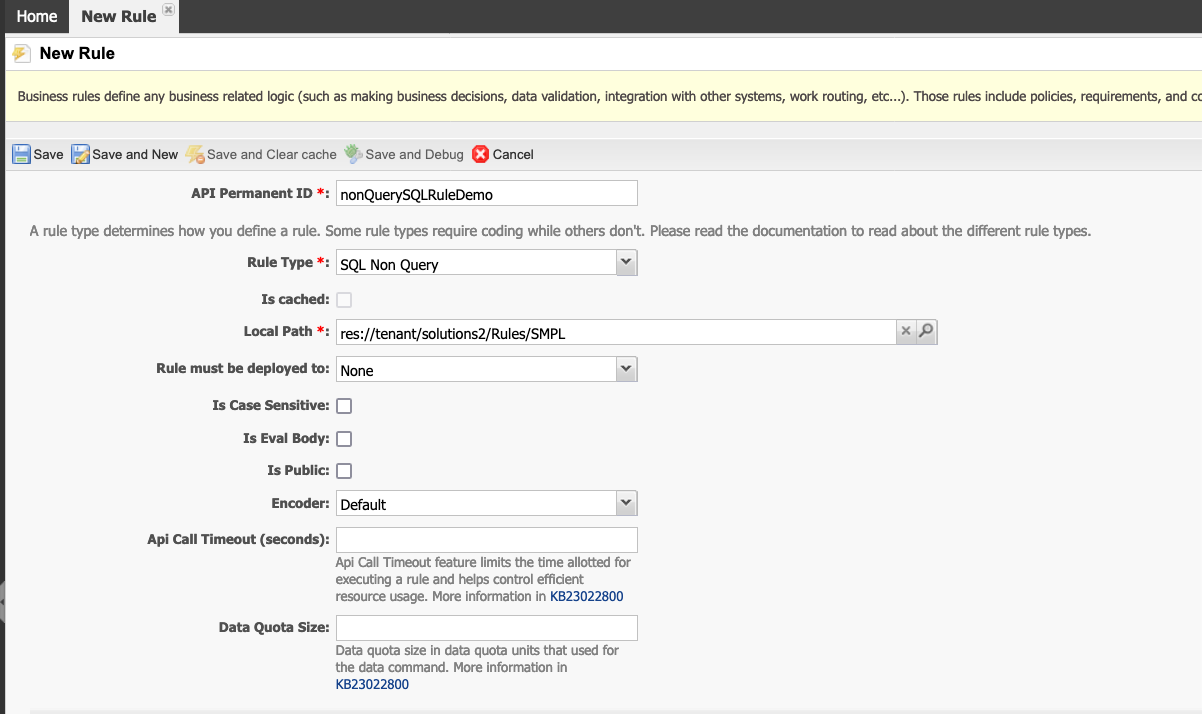Open KB23022800 link under Data Quota Size

372,684
